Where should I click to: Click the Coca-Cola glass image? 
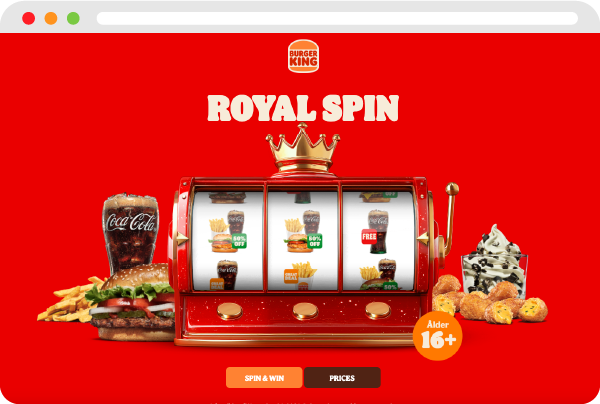click(130, 233)
